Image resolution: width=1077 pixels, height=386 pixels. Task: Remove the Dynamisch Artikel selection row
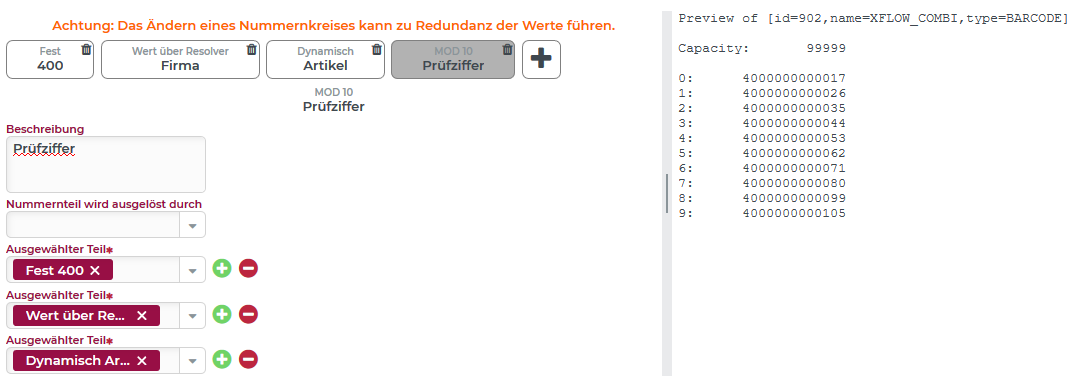click(x=248, y=359)
